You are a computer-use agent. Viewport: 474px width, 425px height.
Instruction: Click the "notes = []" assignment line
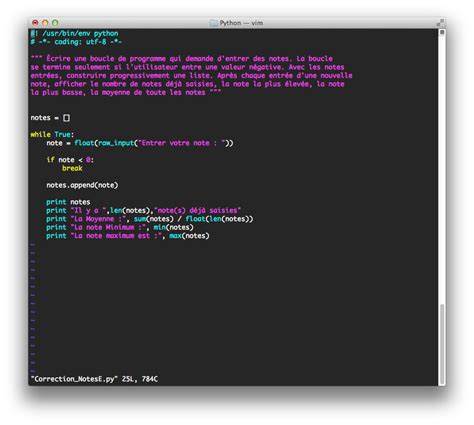coord(50,118)
